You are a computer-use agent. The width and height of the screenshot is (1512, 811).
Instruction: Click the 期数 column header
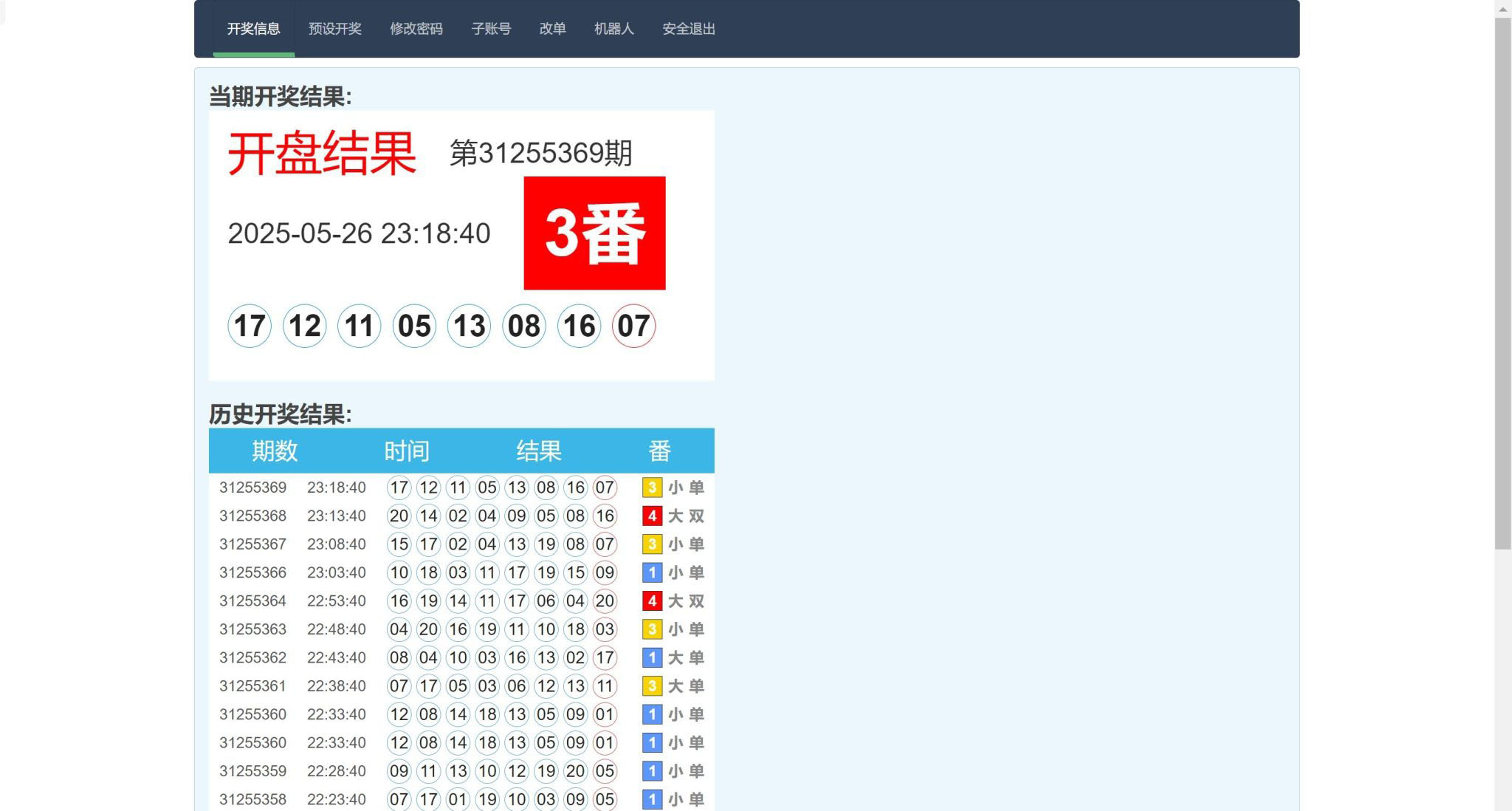(x=273, y=451)
